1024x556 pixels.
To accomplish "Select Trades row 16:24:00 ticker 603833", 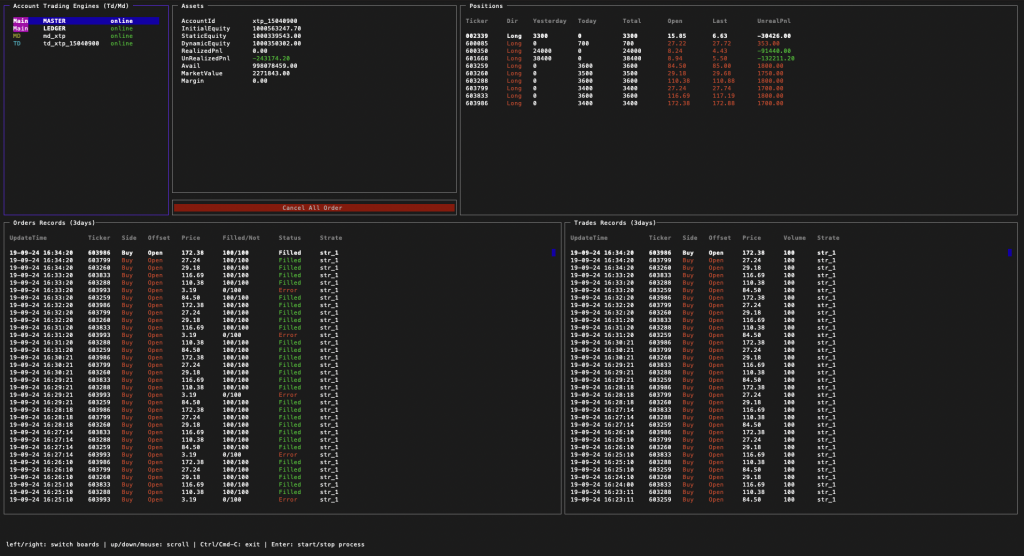I will (x=703, y=485).
